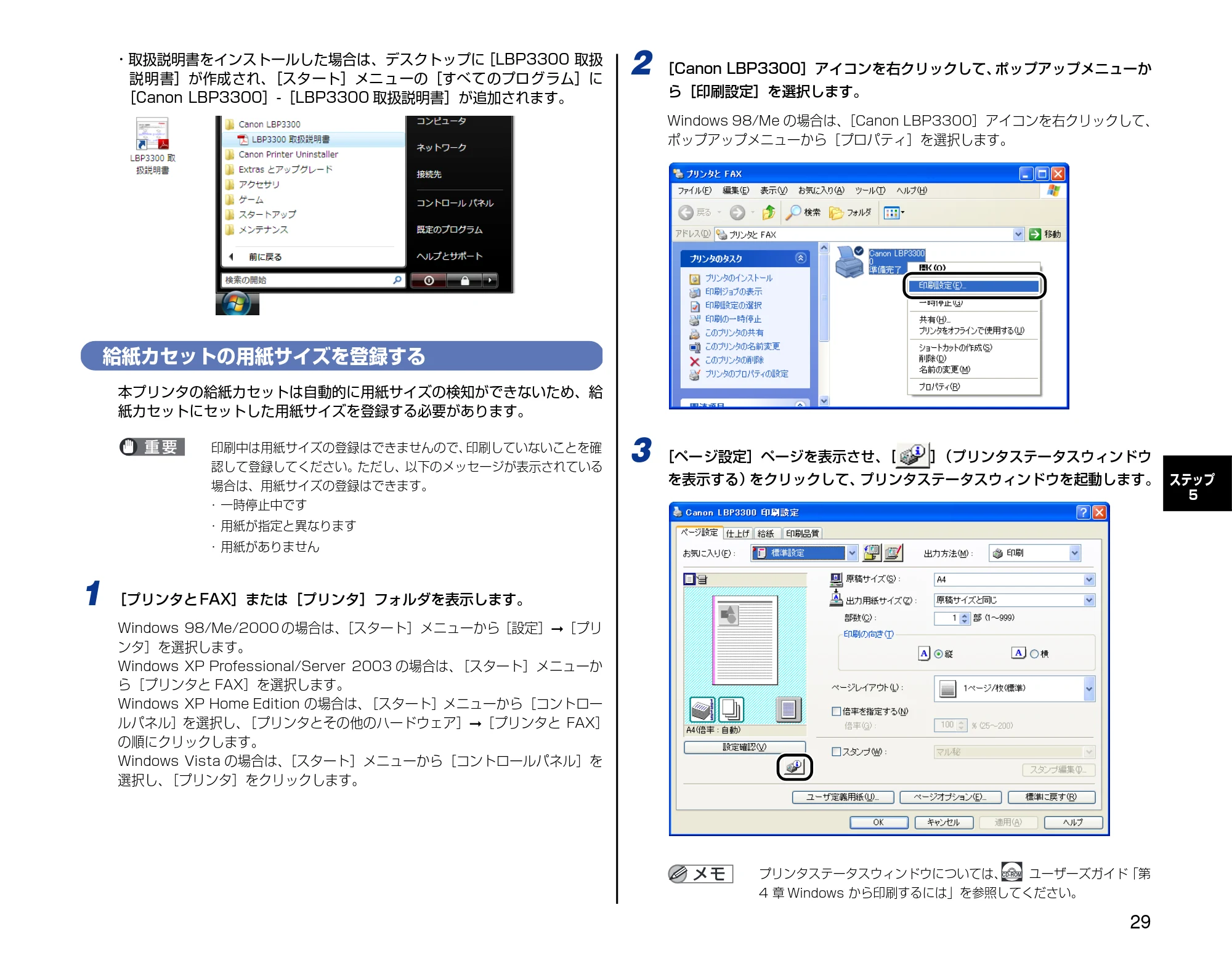The height and width of the screenshot is (958, 1232).
Task: Enable the スタンプ checkbox
Action: tap(836, 752)
